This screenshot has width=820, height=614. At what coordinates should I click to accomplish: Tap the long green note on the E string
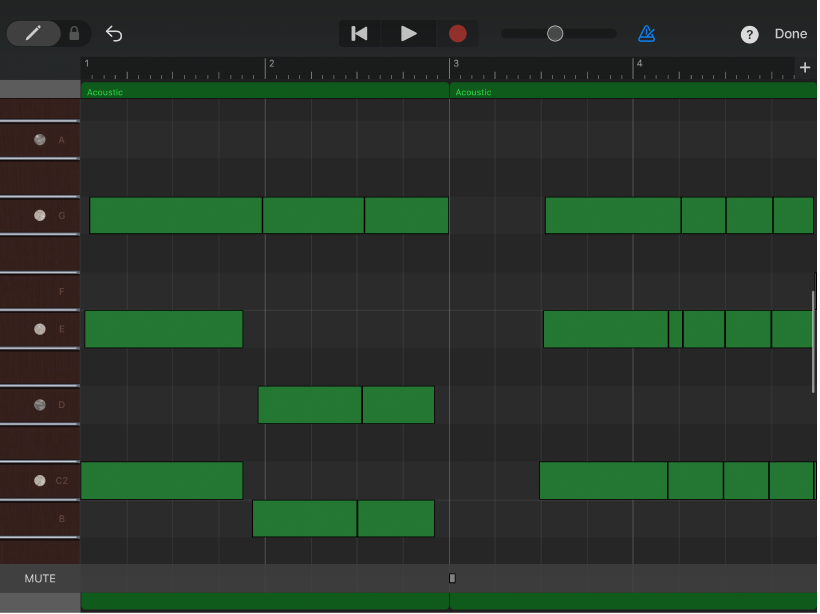163,329
